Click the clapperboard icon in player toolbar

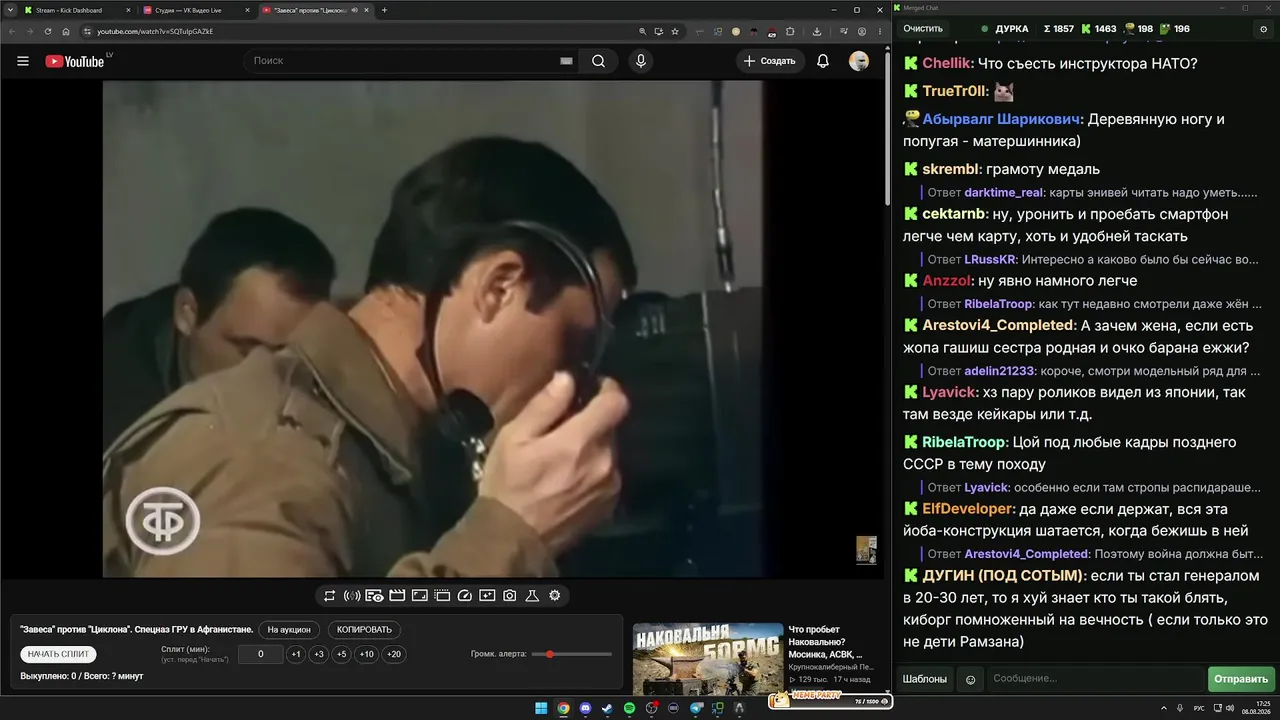(397, 596)
